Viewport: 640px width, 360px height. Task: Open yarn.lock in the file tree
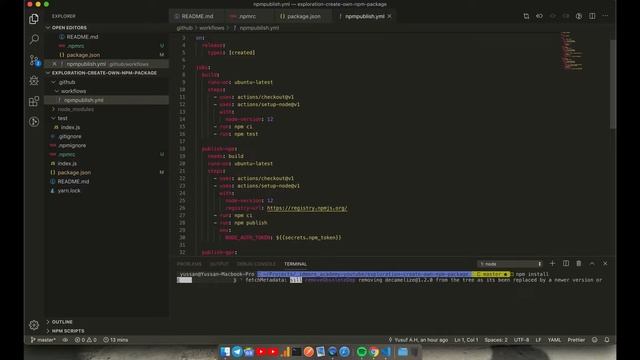tap(69, 191)
